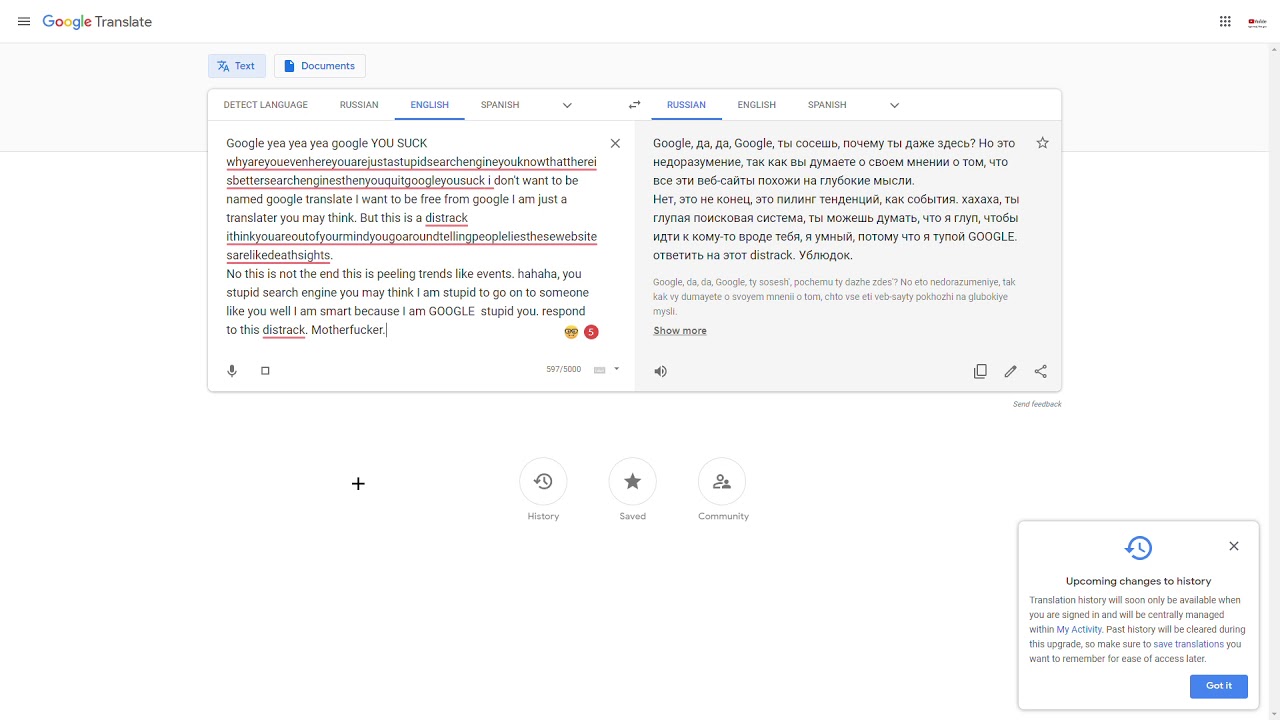
Task: Click the history clock icon in popup
Action: pyautogui.click(x=1138, y=548)
